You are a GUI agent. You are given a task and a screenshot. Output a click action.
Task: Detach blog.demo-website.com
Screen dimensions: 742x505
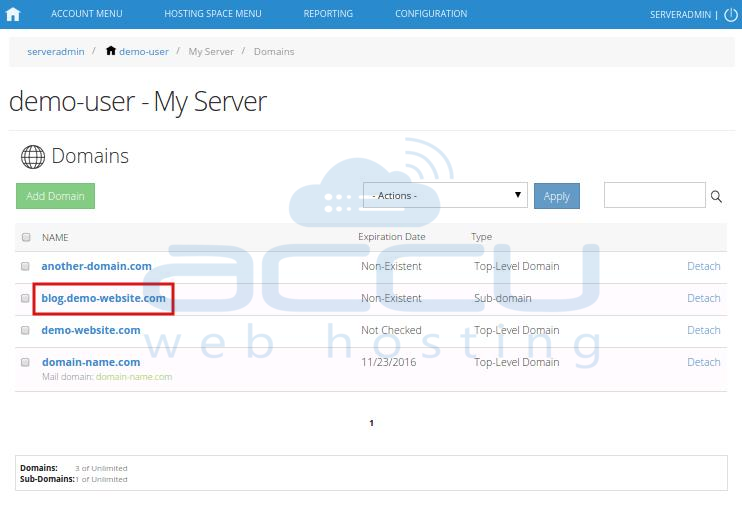coord(704,298)
